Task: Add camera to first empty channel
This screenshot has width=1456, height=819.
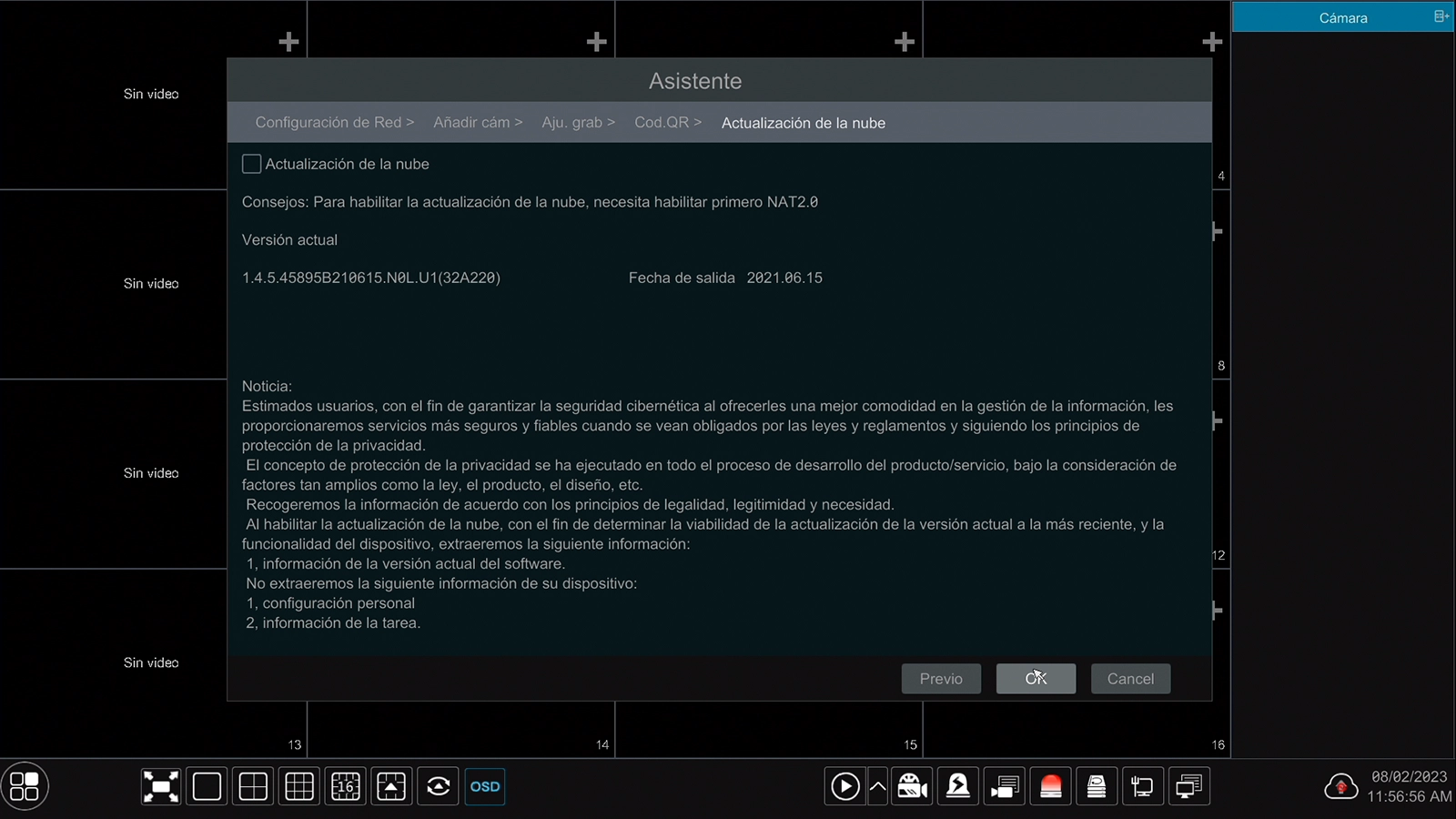Action: (288, 42)
